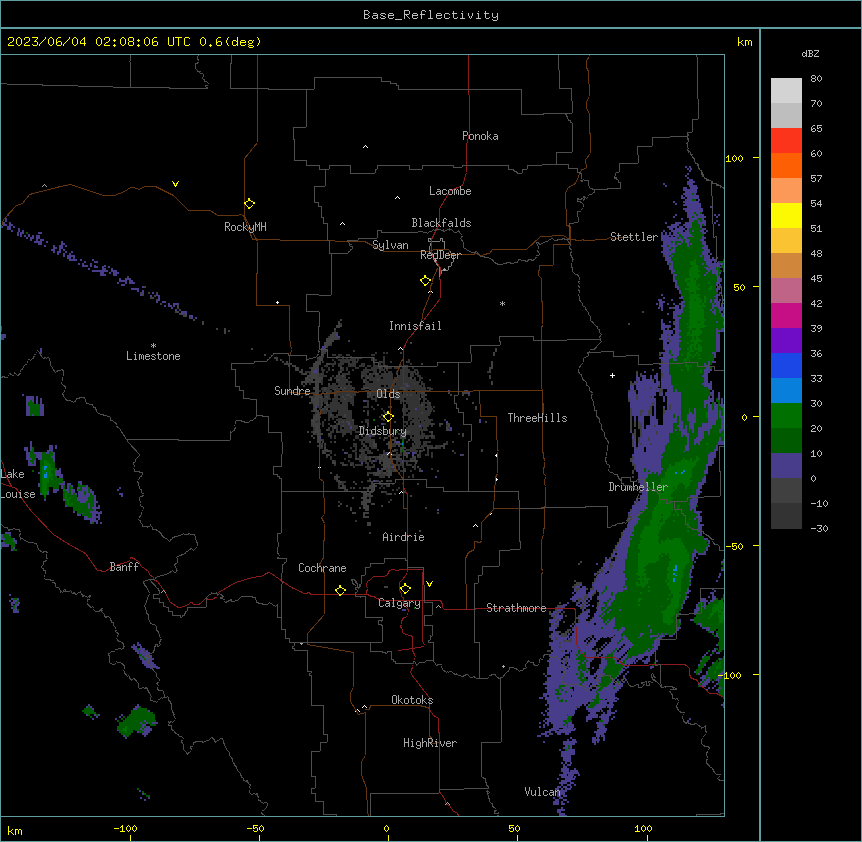Screen dimensions: 862x842
Task: Click the orange 57-60 dBZ legend swatch
Action: point(786,165)
